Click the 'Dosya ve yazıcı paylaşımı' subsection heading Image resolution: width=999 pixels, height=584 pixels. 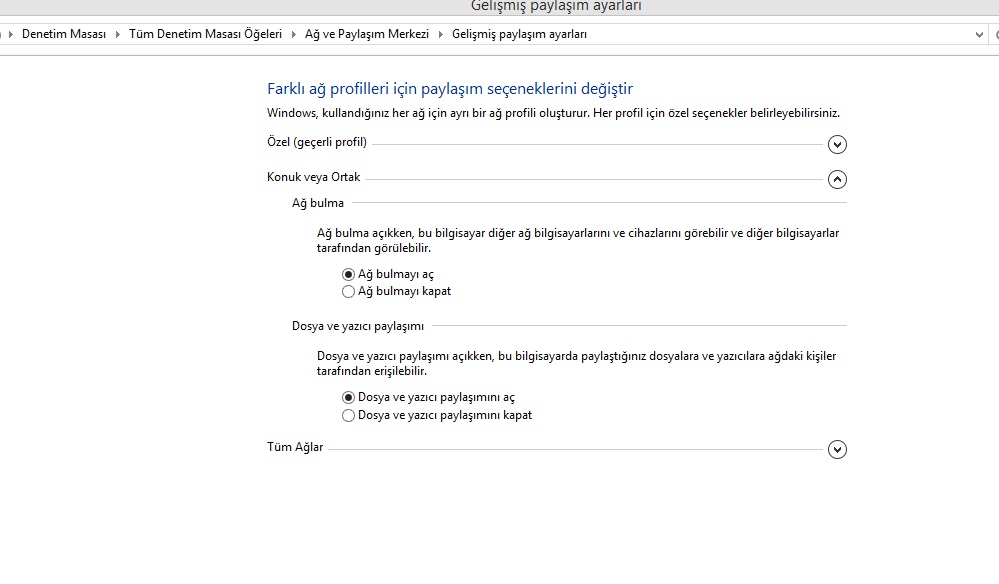point(358,326)
